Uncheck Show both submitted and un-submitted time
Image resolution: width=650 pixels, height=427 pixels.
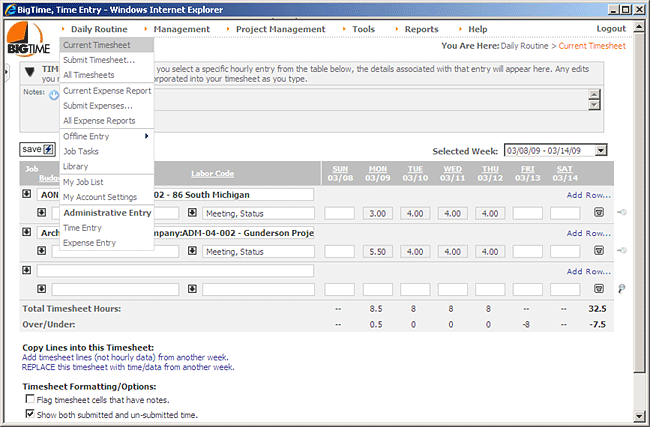coord(30,414)
